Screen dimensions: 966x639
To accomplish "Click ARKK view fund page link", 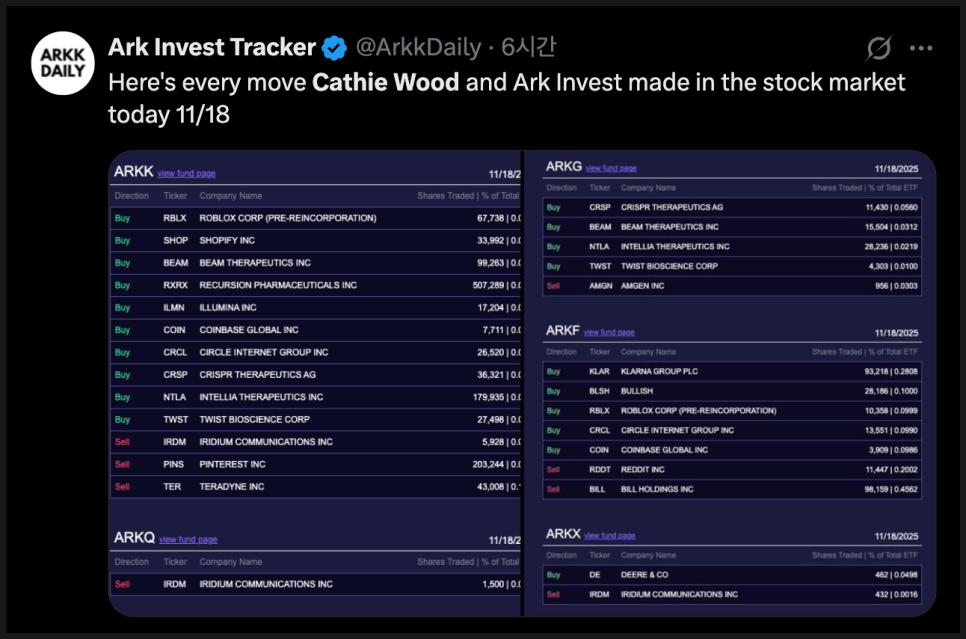I will point(186,174).
